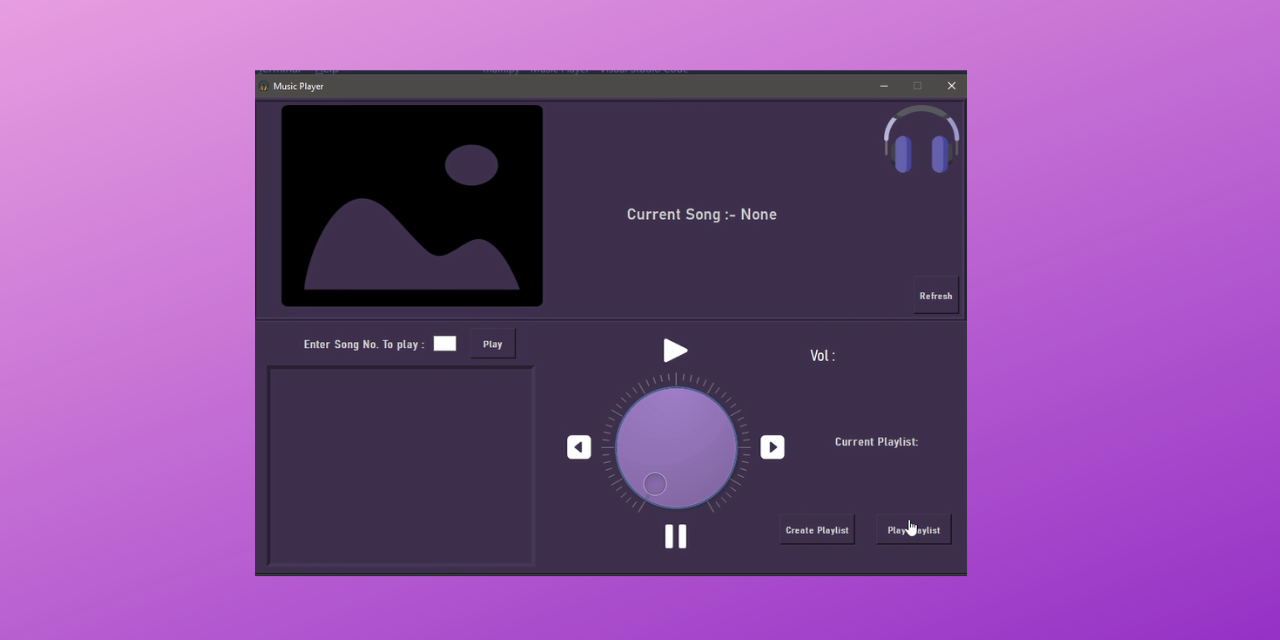Pause the current song

click(675, 536)
